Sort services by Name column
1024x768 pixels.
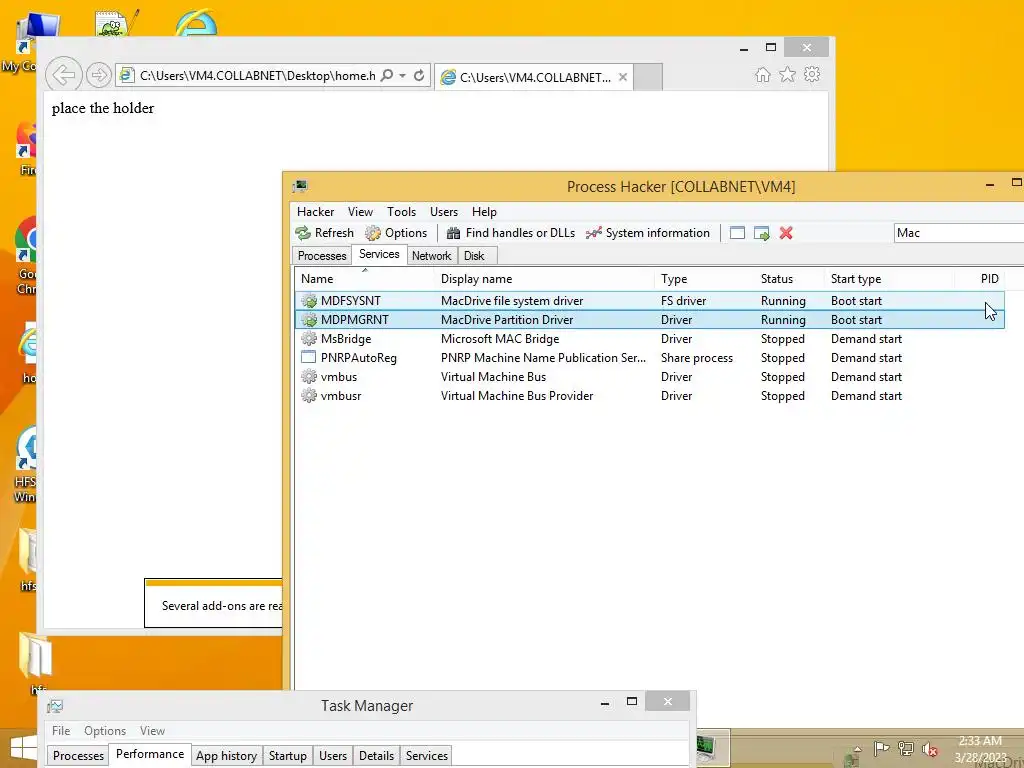coord(366,279)
